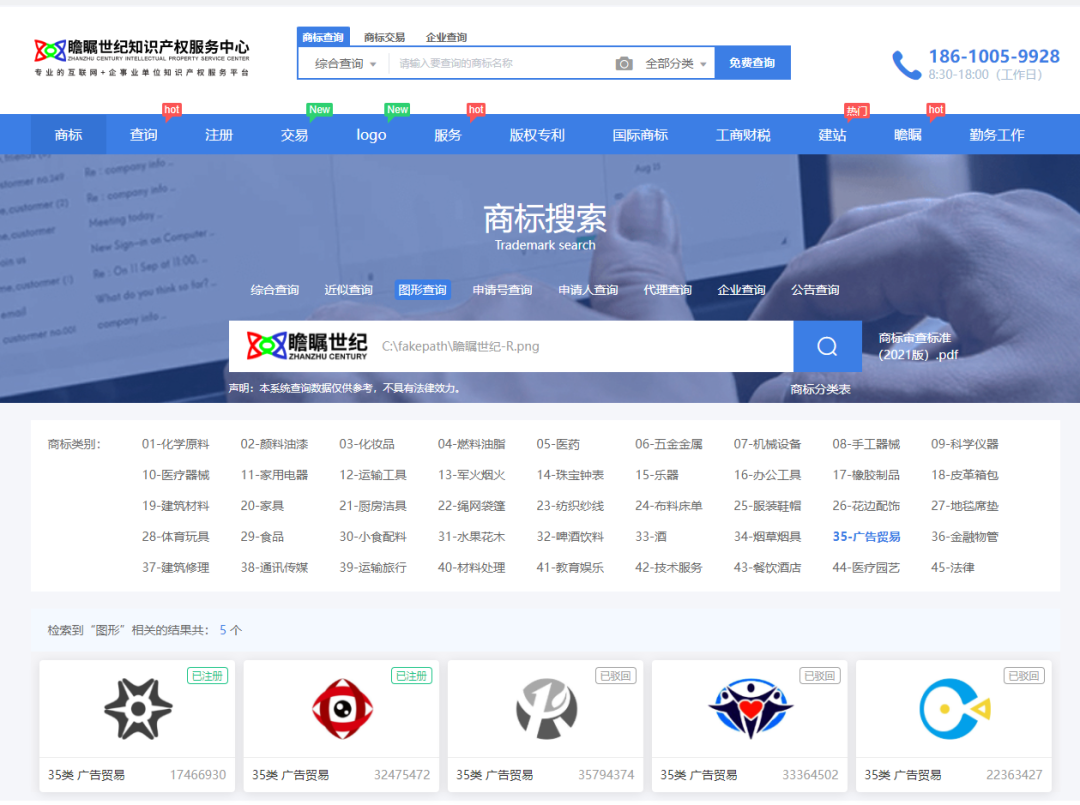Viewport: 1080px width, 805px height.
Task: Open the blue people-heart trademark result 33364502
Action: [x=749, y=709]
